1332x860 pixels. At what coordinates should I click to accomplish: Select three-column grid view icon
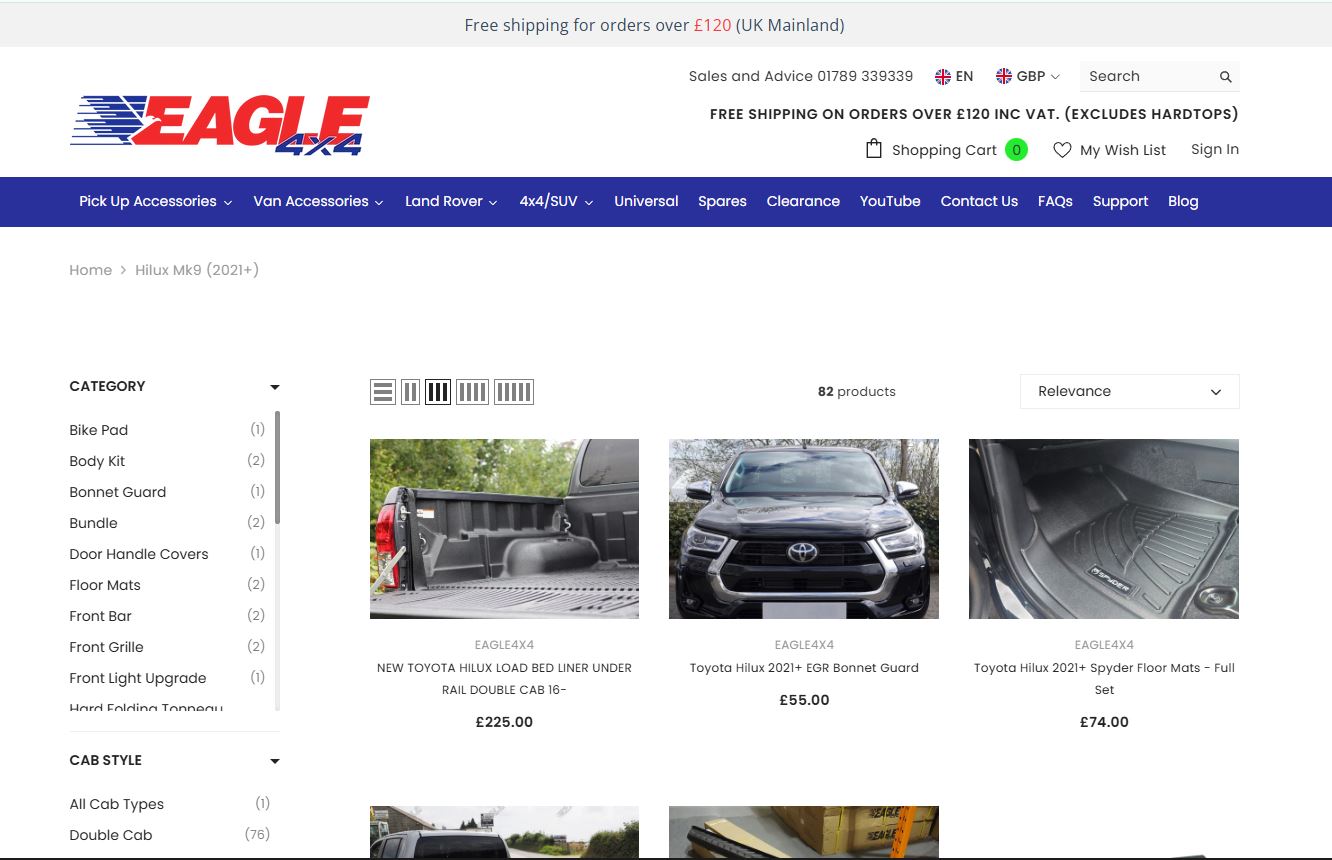(x=438, y=392)
